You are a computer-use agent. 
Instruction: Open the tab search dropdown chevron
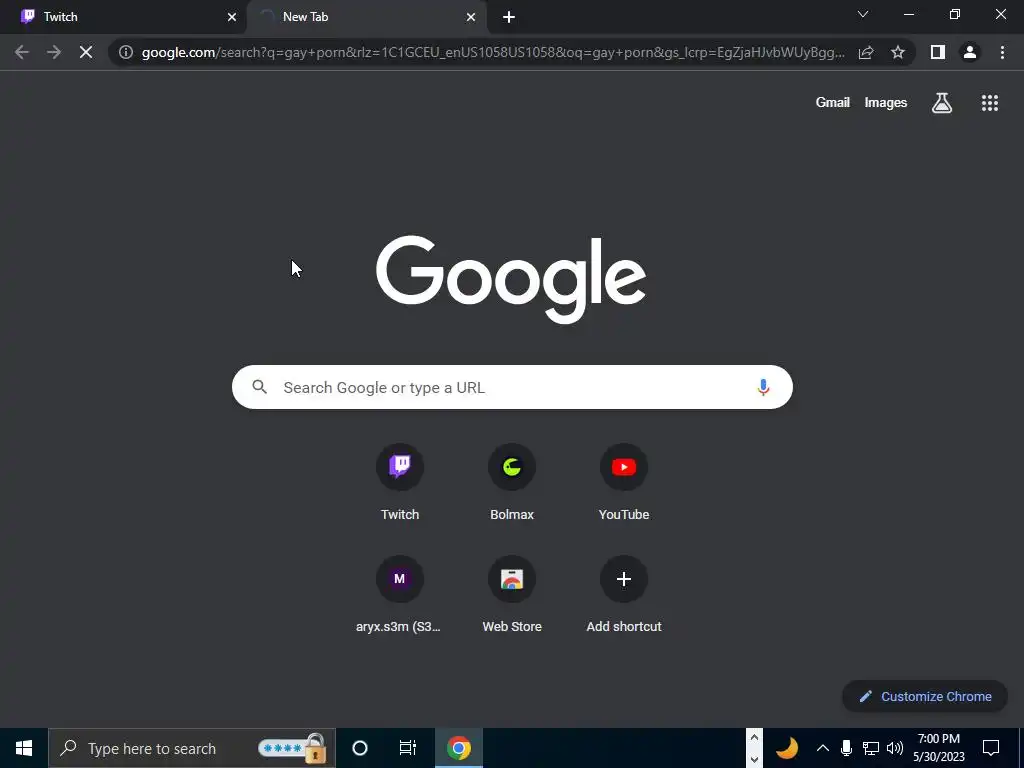click(863, 14)
